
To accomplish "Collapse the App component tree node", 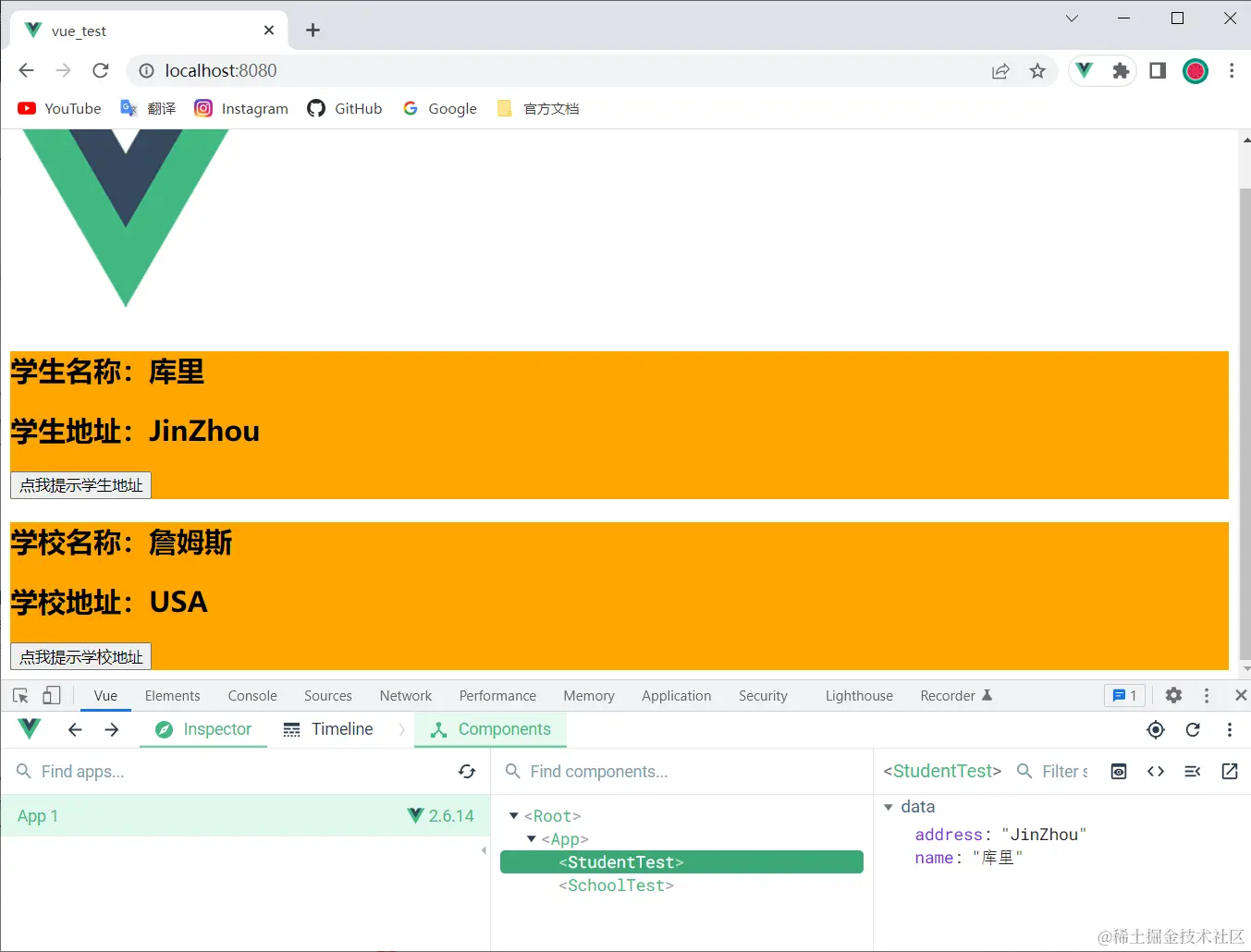I will coord(532,839).
